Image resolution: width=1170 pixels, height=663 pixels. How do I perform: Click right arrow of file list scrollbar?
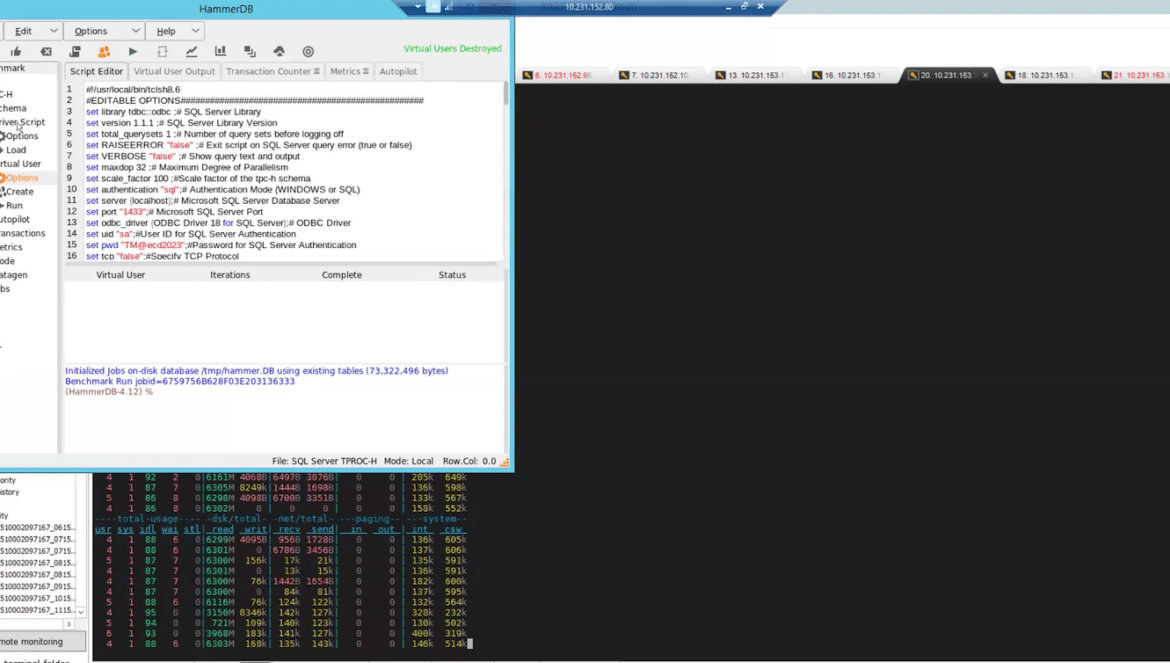(x=69, y=624)
